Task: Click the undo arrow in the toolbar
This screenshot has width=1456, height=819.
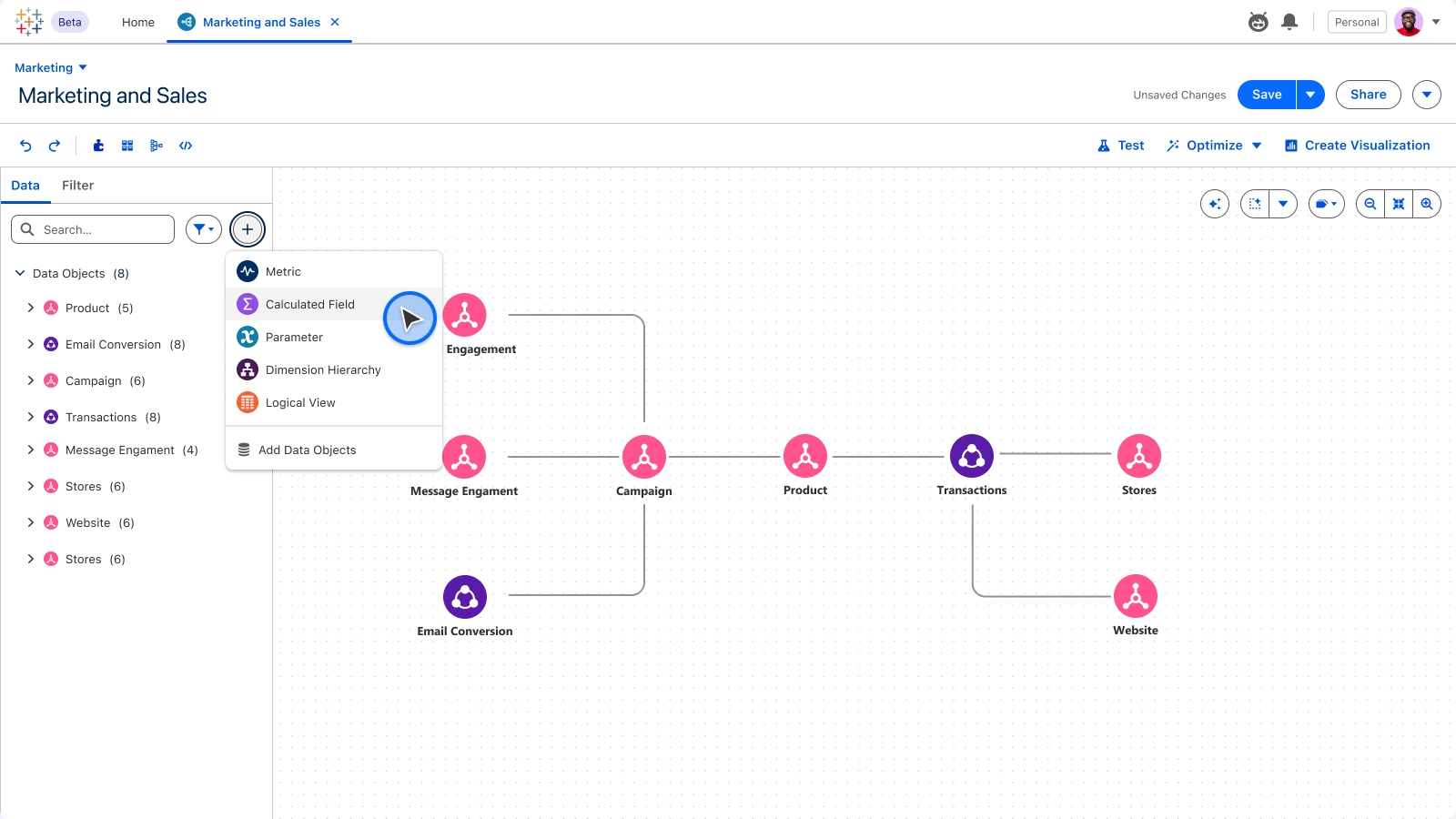Action: click(x=25, y=146)
